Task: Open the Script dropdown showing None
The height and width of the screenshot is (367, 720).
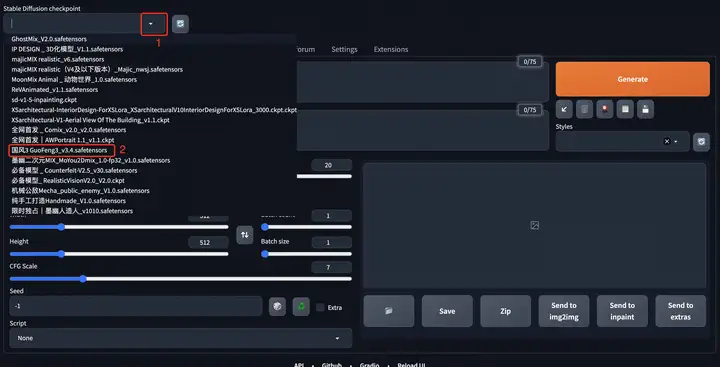Action: point(180,338)
